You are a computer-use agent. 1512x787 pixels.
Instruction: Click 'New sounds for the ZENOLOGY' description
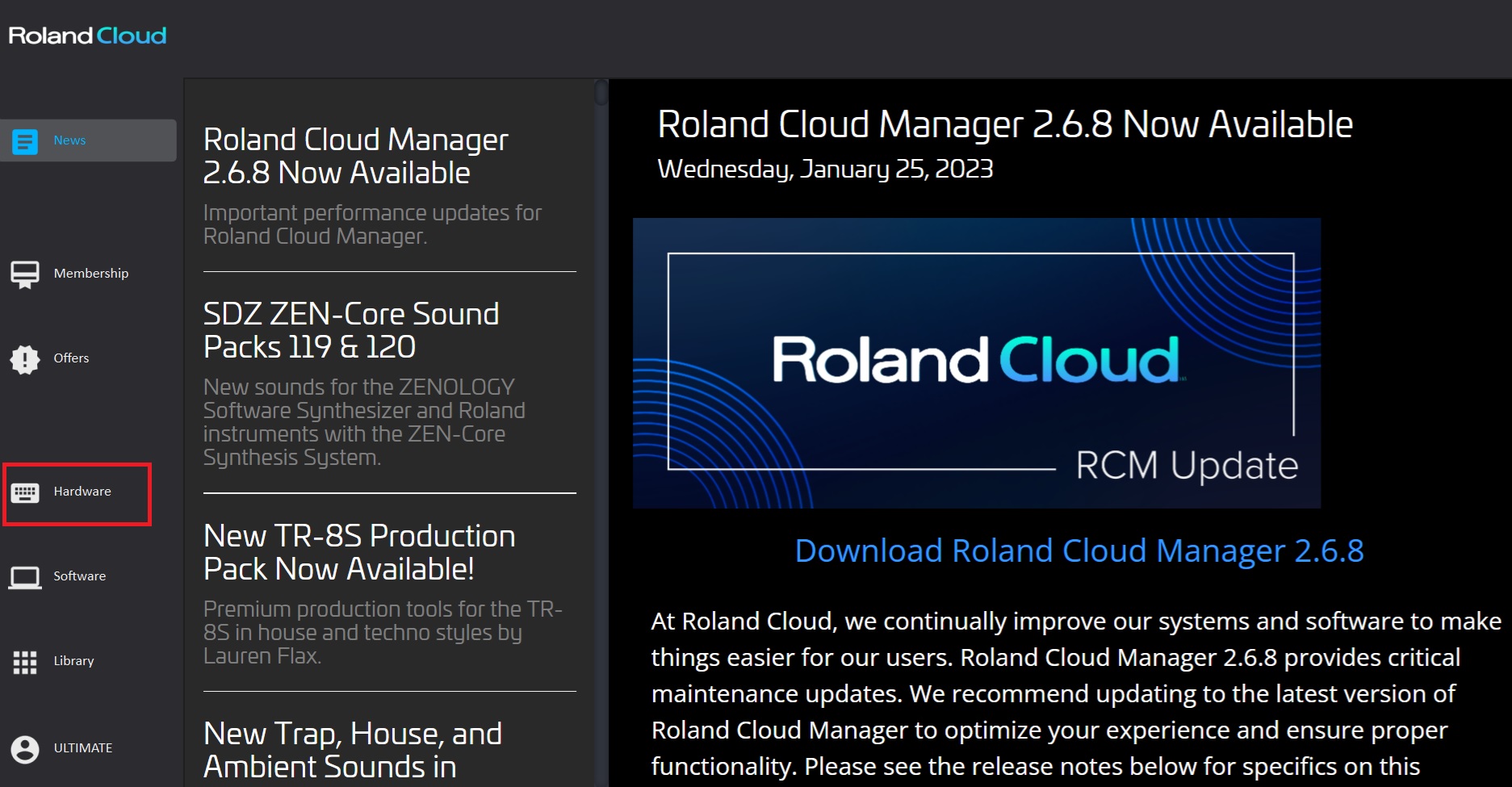pyautogui.click(x=364, y=422)
